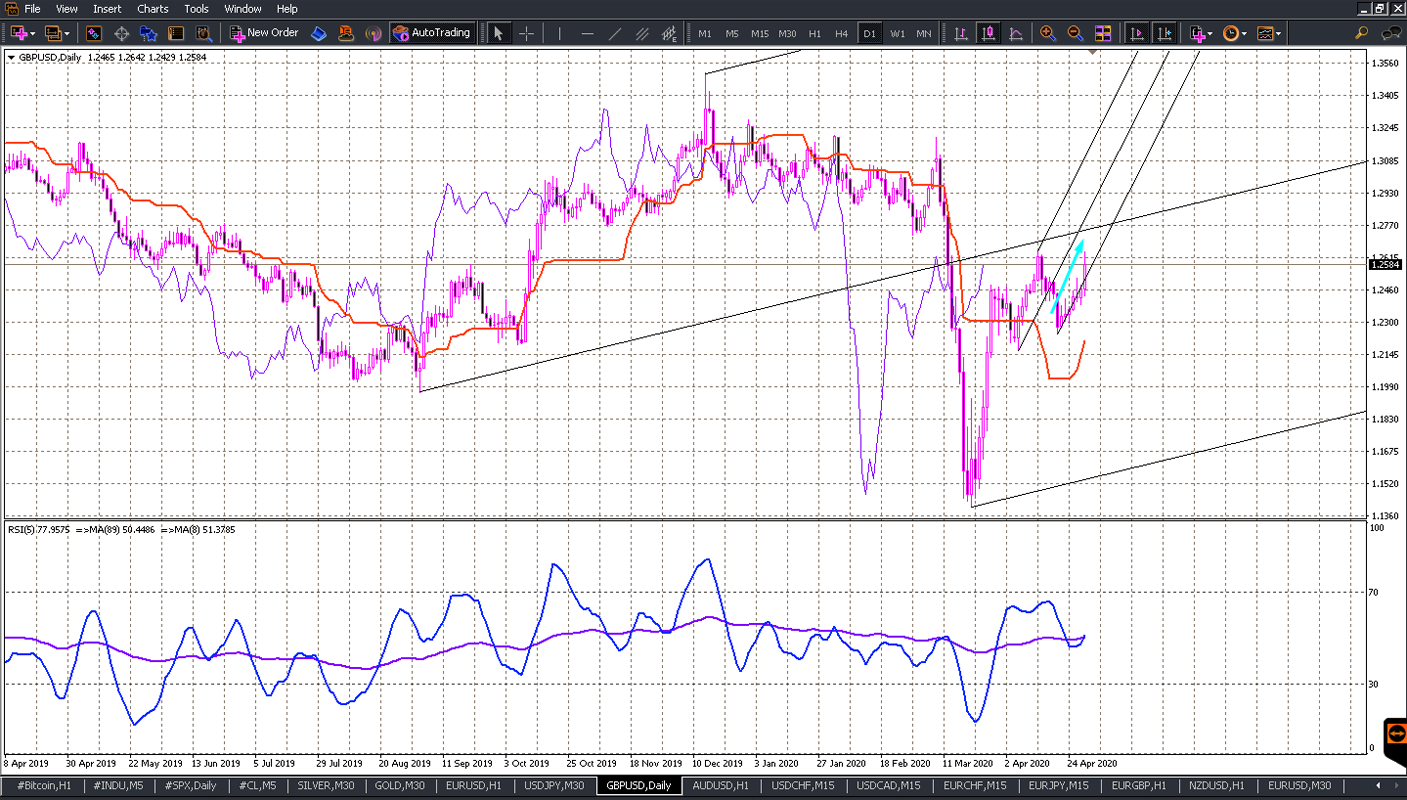Open the File menu
The height and width of the screenshot is (800, 1407).
coord(32,9)
